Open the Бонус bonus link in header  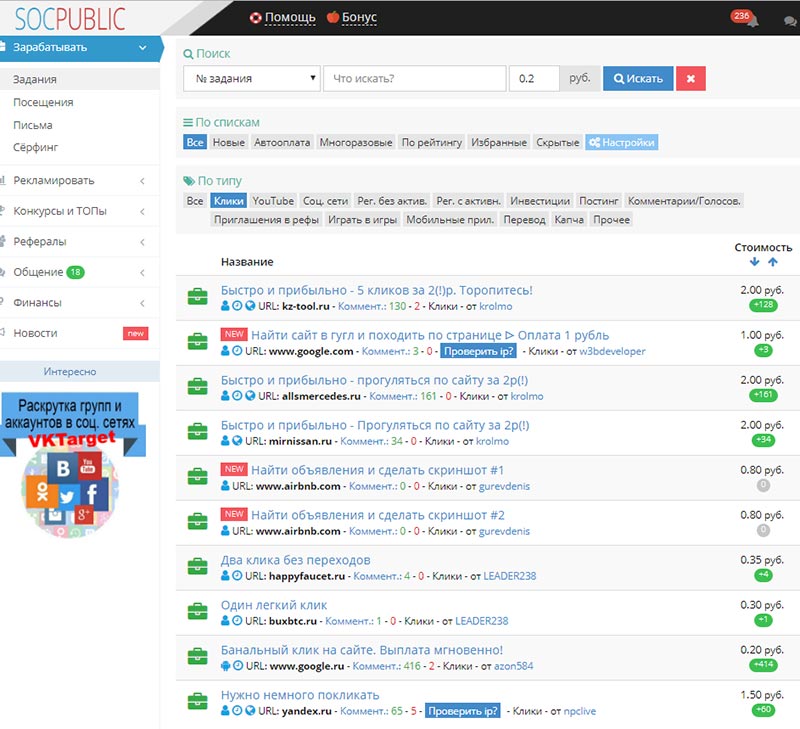[x=352, y=17]
